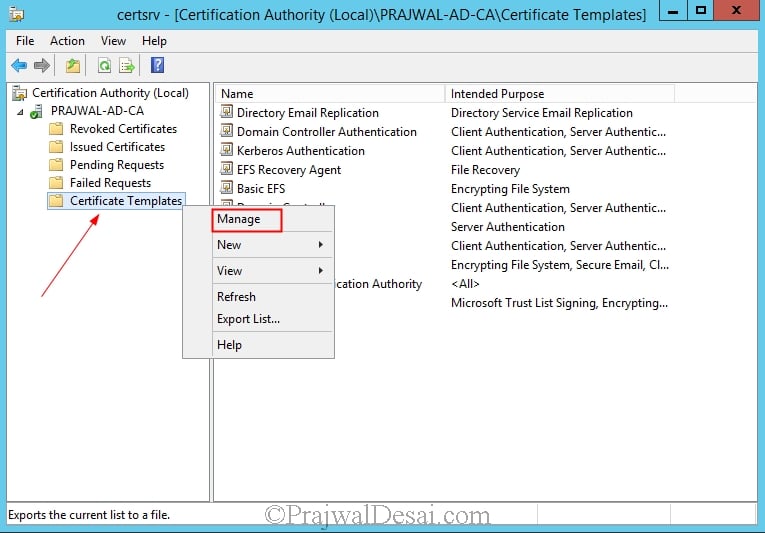Screen dimensions: 765x533
Task: Select Failed Requests in the tree
Action: pos(110,183)
